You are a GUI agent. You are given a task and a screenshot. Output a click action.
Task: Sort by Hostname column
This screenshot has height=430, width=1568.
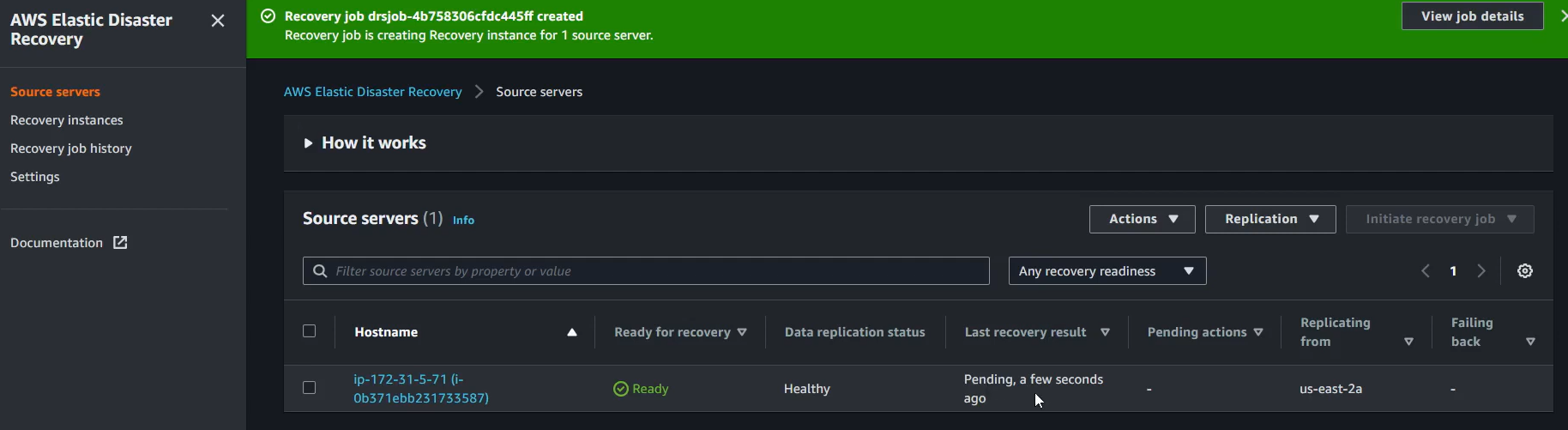[x=466, y=332]
